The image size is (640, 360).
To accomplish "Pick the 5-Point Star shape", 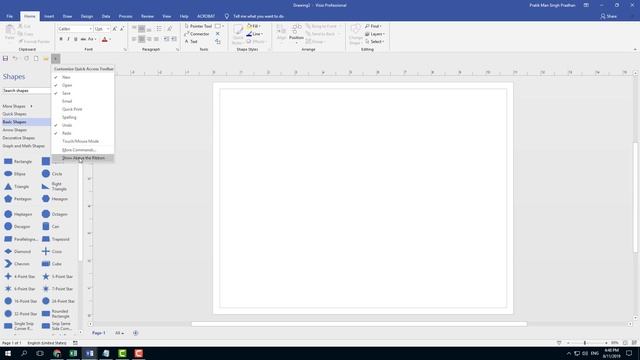I will tap(58, 276).
